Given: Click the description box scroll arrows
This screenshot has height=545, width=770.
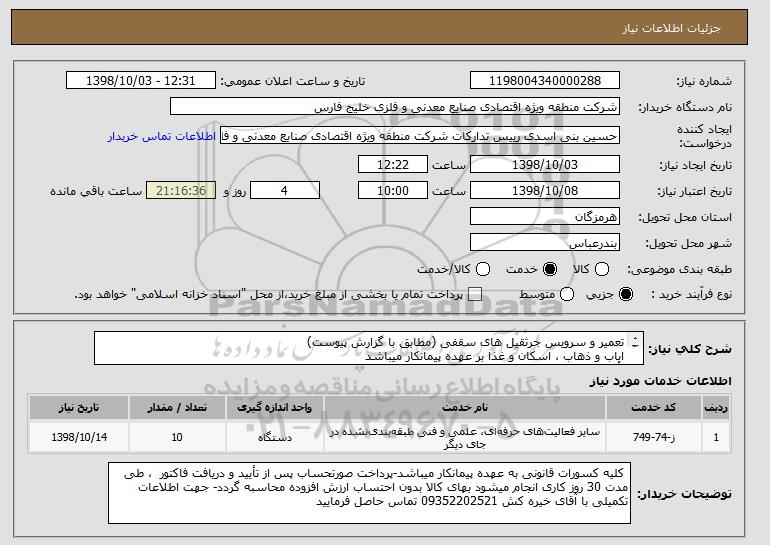Looking at the screenshot, I should pos(635,342).
